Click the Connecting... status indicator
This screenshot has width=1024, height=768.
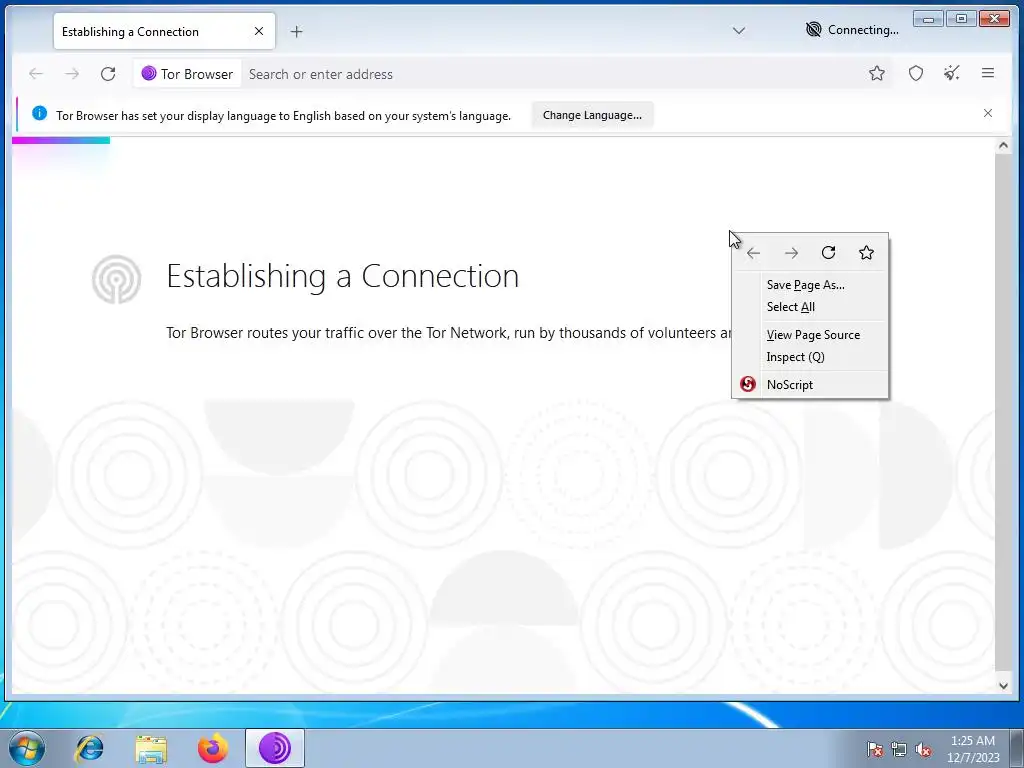point(852,30)
